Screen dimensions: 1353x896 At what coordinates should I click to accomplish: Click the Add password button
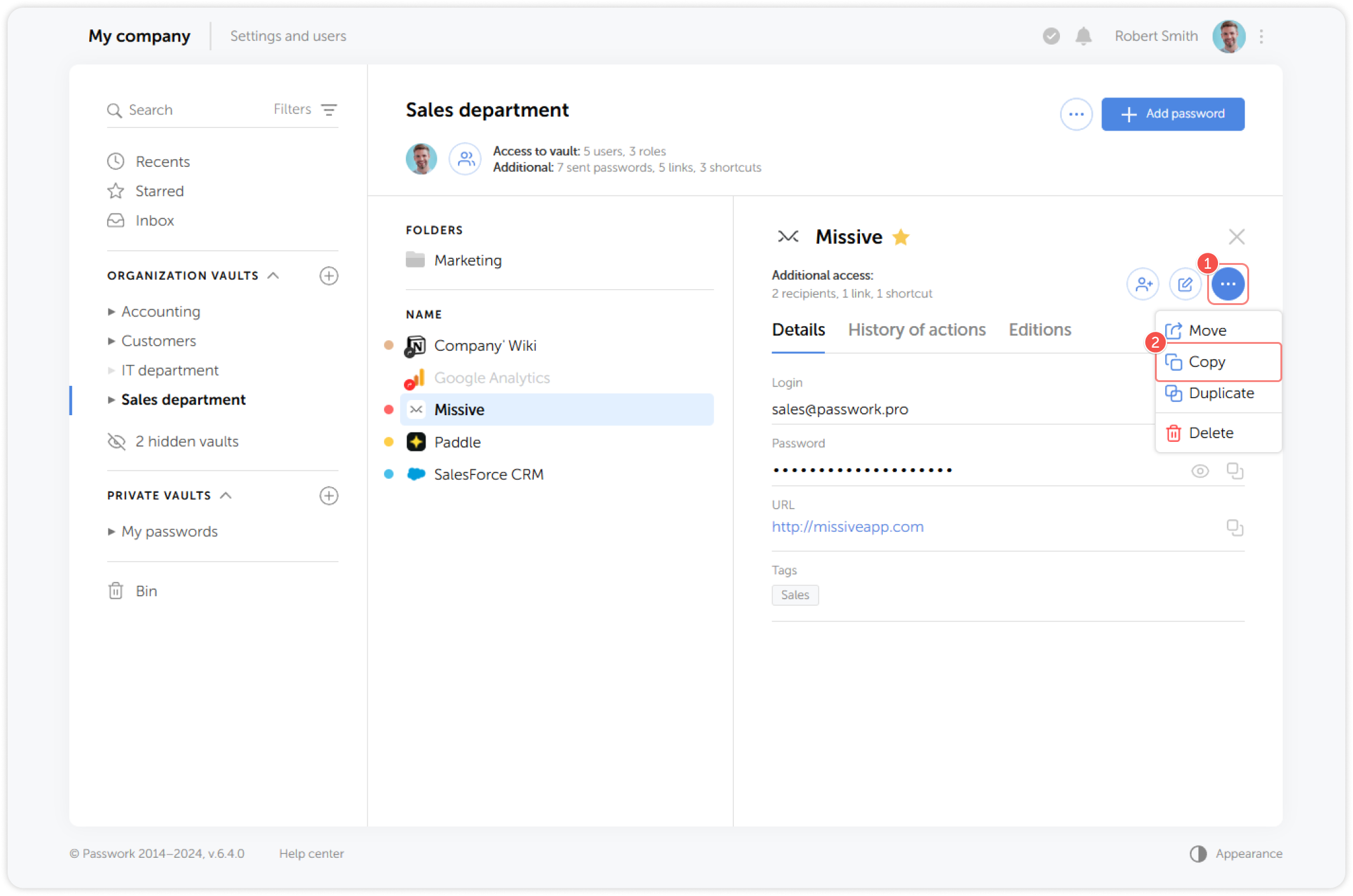tap(1173, 114)
